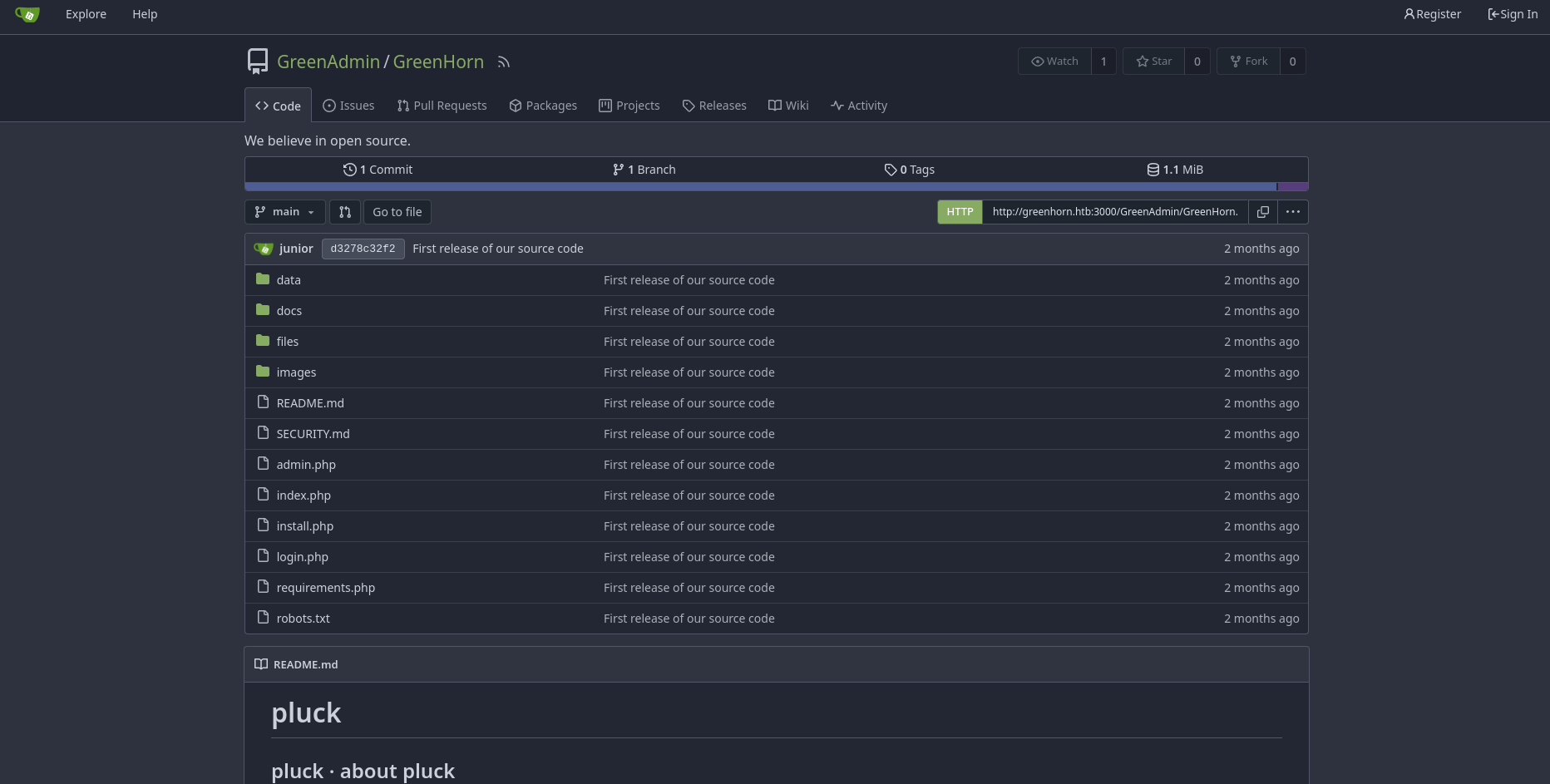View the 1 Branch link
The width and height of the screenshot is (1550, 784).
tap(644, 170)
